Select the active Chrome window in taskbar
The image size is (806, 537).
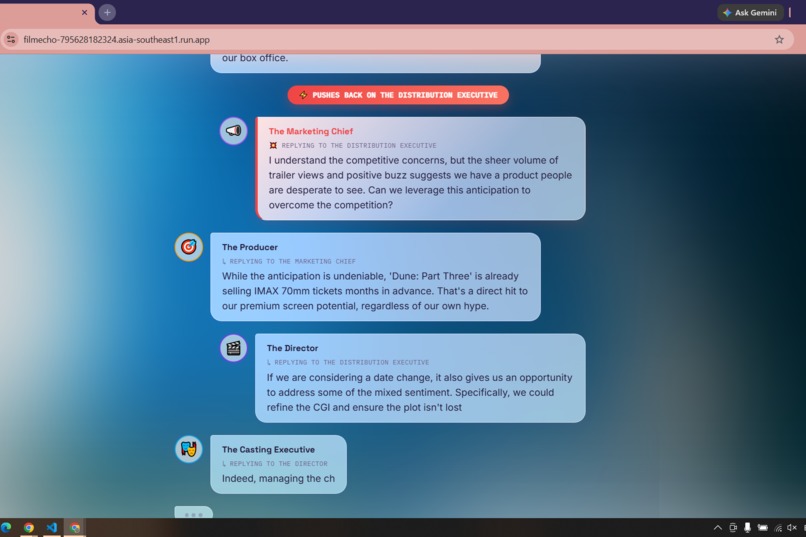tap(75, 527)
